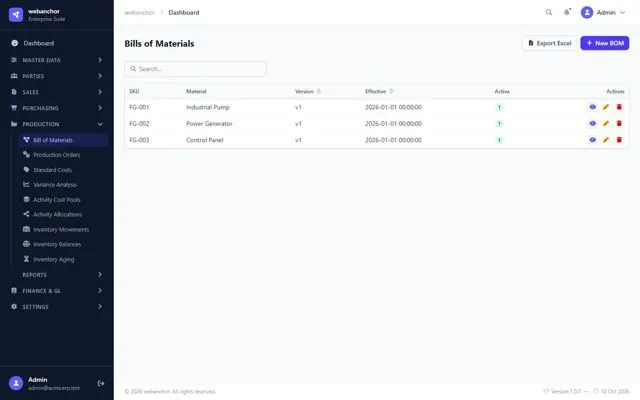
Task: Click the Dashboard breadcrumb
Action: (x=184, y=13)
